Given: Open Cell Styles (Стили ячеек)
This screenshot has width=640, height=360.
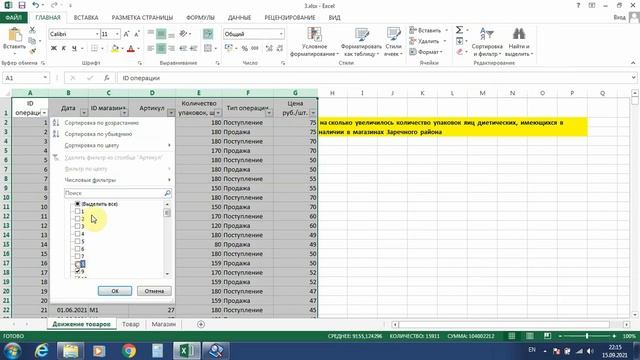Looking at the screenshot, I should coord(393,42).
